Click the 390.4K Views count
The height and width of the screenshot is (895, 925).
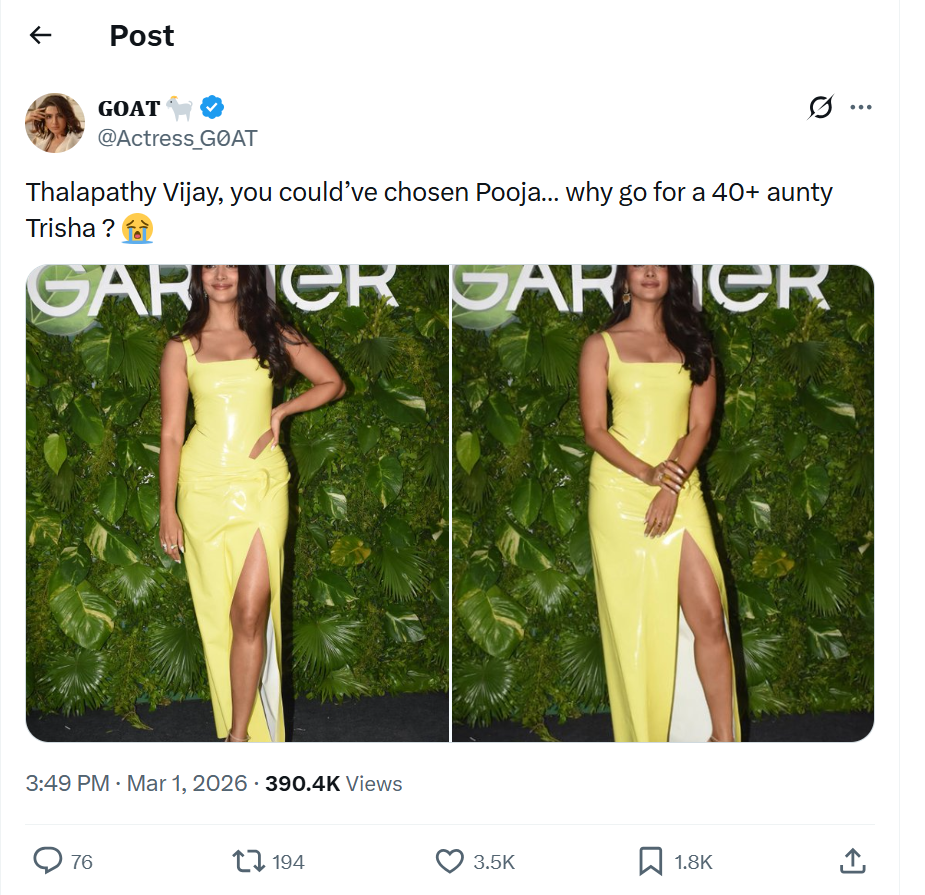[x=334, y=783]
